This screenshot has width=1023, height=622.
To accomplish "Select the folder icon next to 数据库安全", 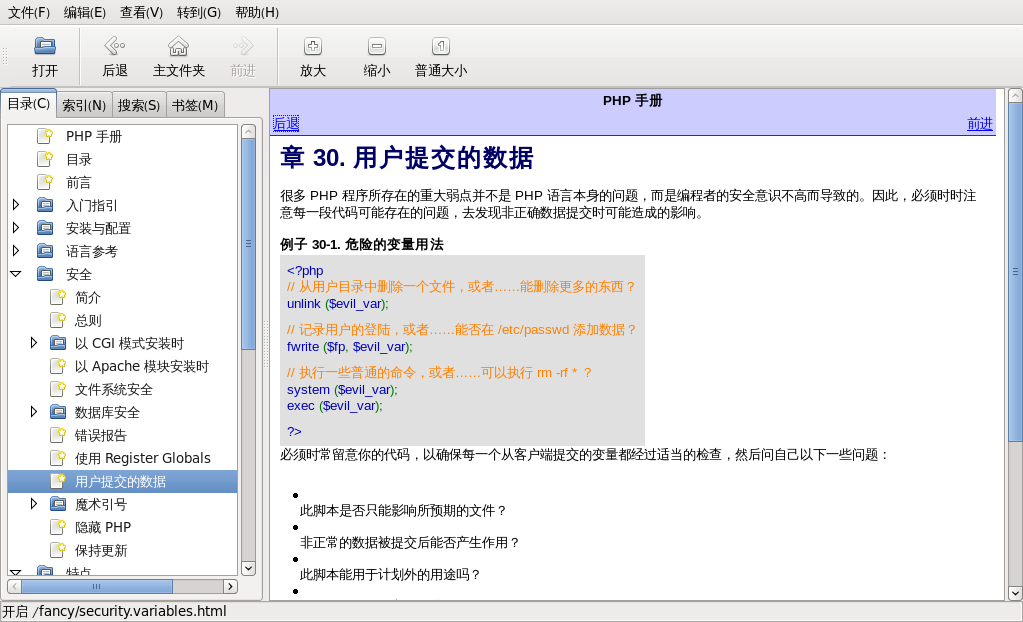I will [58, 412].
